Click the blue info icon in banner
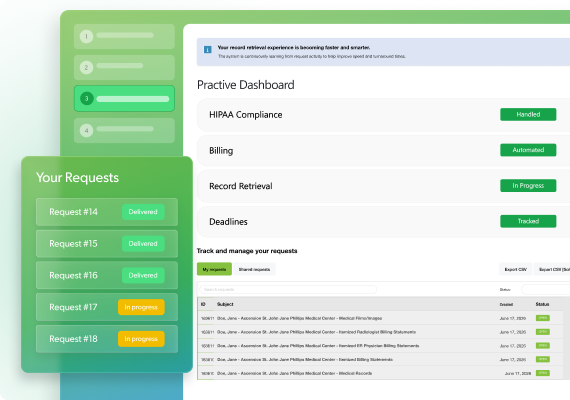570x400 pixels. (208, 49)
